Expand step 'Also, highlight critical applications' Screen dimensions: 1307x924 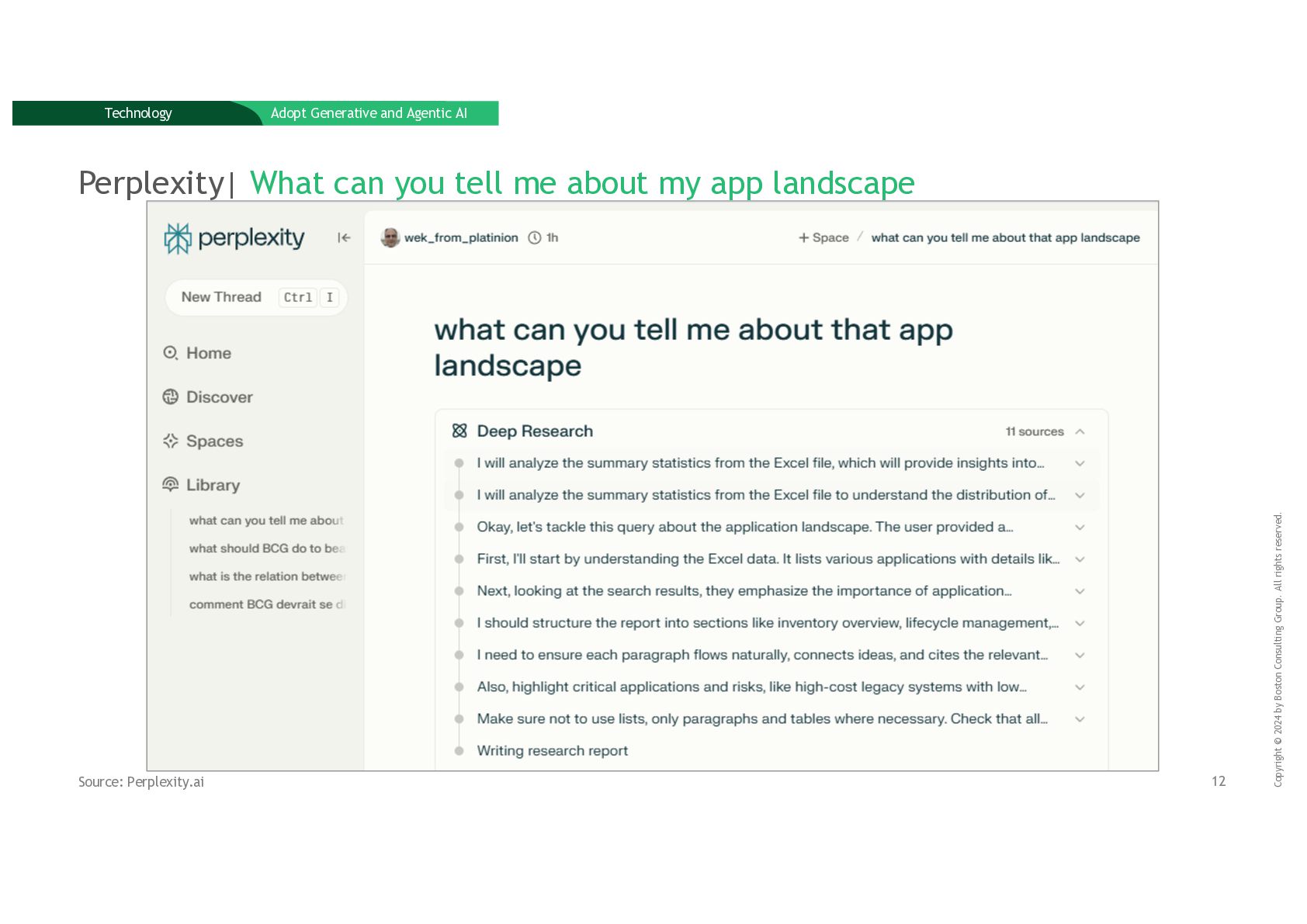click(x=1080, y=687)
